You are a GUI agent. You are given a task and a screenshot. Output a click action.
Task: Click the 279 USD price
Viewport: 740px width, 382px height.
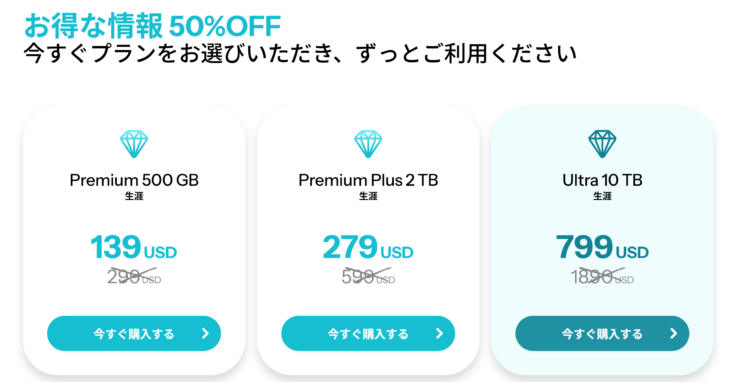(368, 247)
